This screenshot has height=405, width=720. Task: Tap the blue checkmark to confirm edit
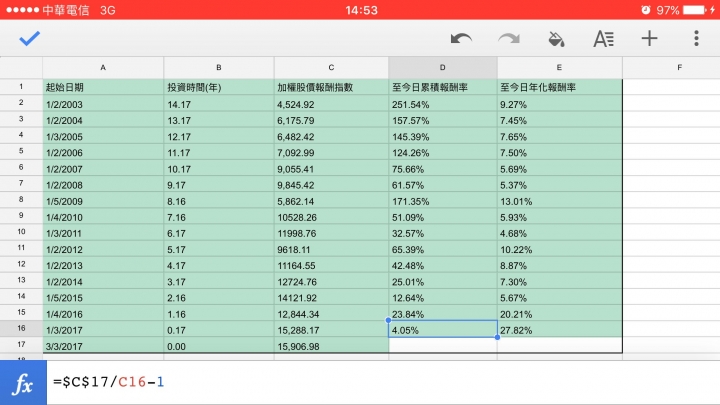tap(29, 39)
